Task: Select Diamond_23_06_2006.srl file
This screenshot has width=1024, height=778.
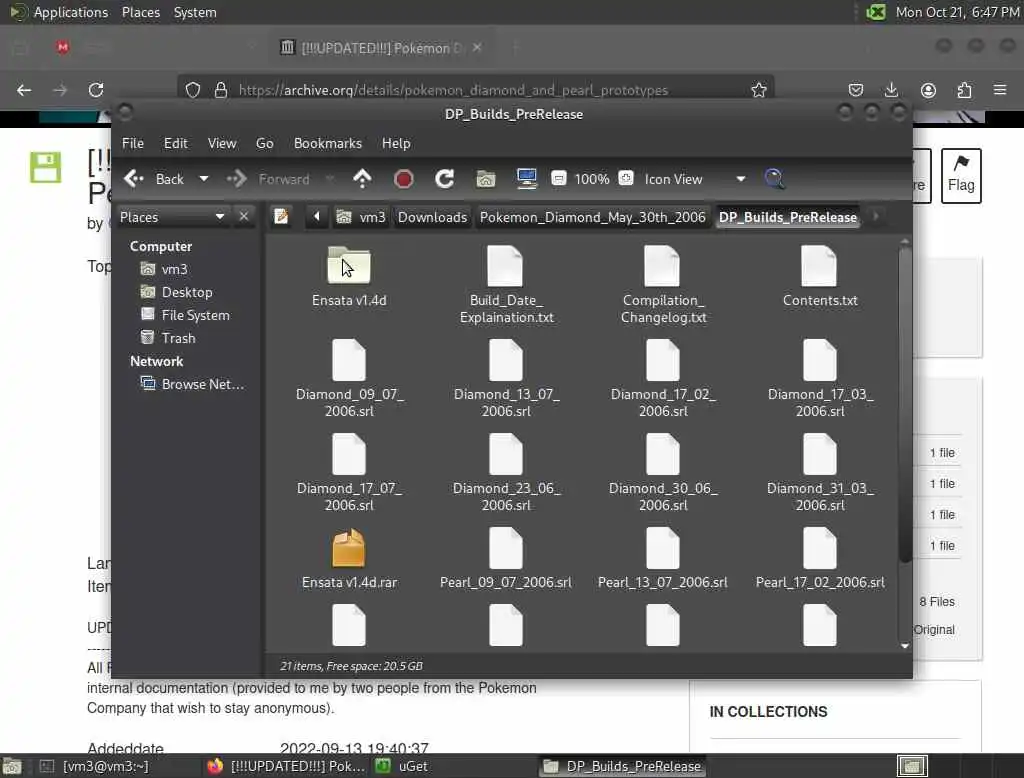Action: 506,473
